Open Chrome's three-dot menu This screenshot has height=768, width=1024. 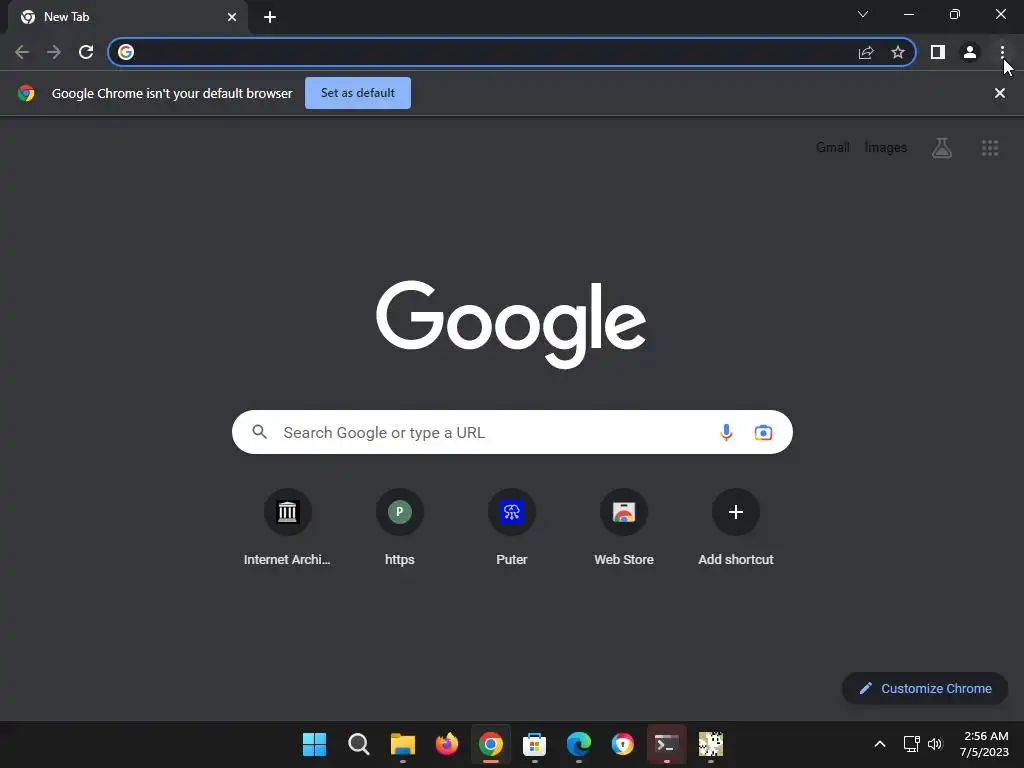pos(1002,52)
